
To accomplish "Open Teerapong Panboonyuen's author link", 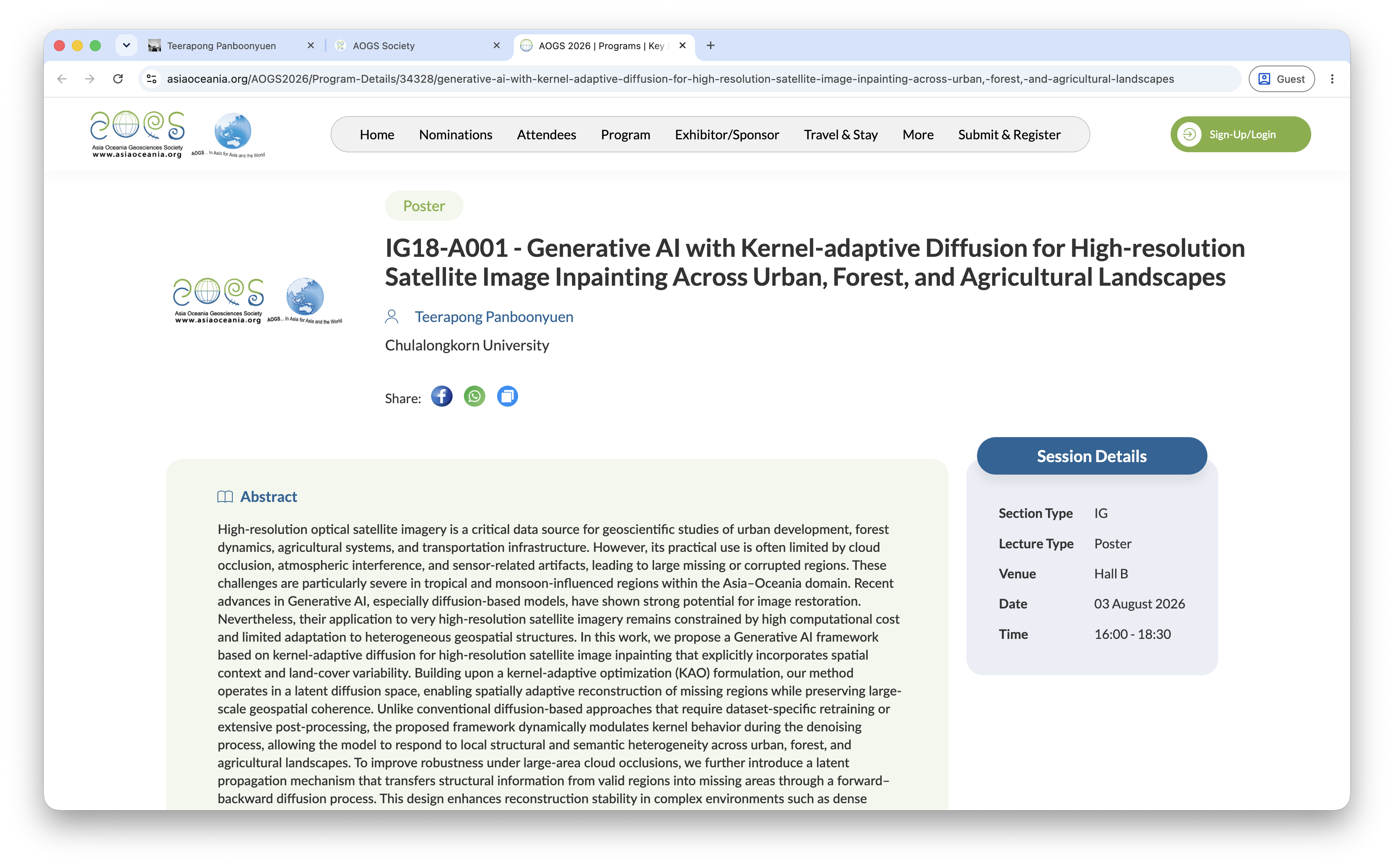I will 494,317.
